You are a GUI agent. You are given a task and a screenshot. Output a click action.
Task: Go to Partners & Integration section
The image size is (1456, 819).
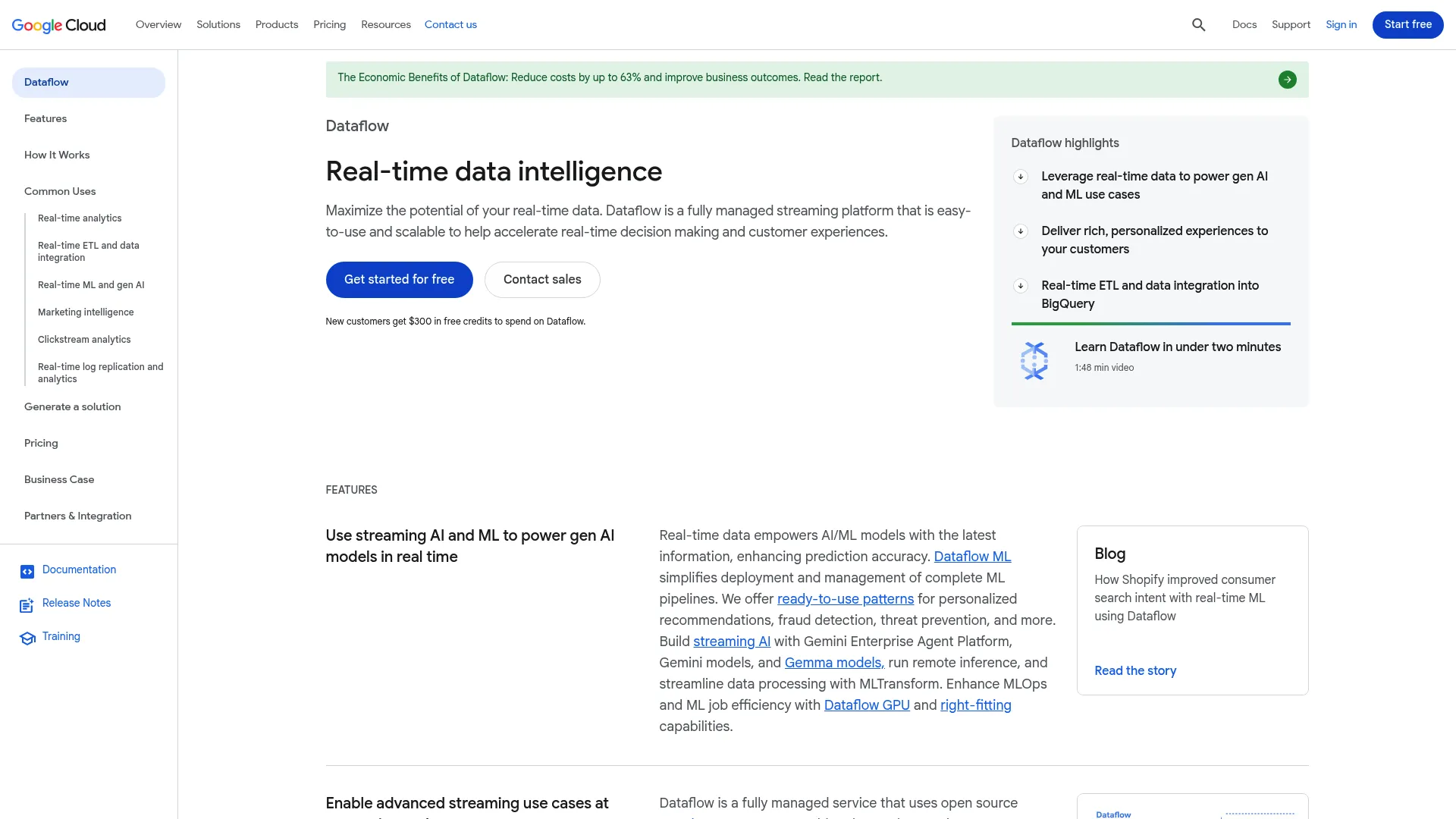coord(78,516)
